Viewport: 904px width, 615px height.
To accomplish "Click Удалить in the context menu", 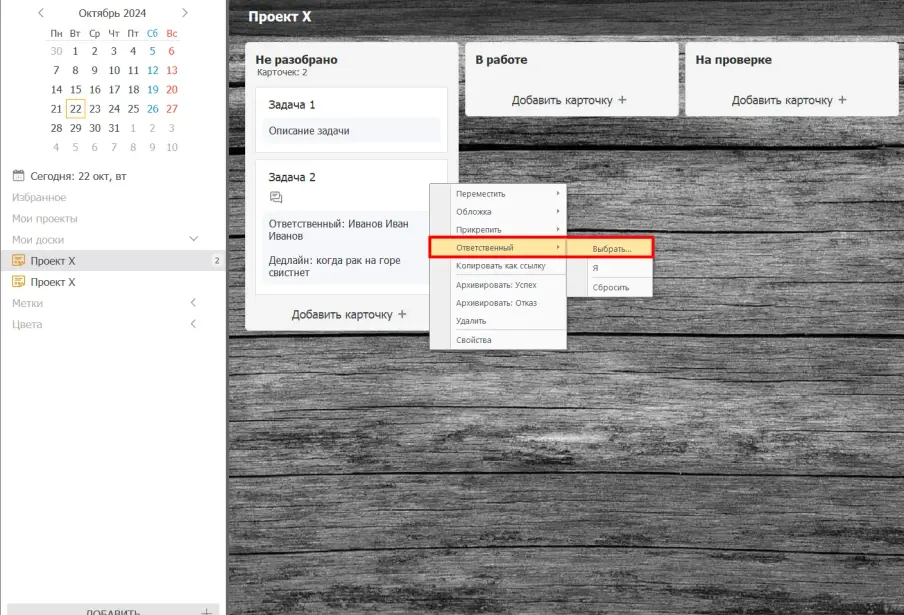I will point(471,321).
